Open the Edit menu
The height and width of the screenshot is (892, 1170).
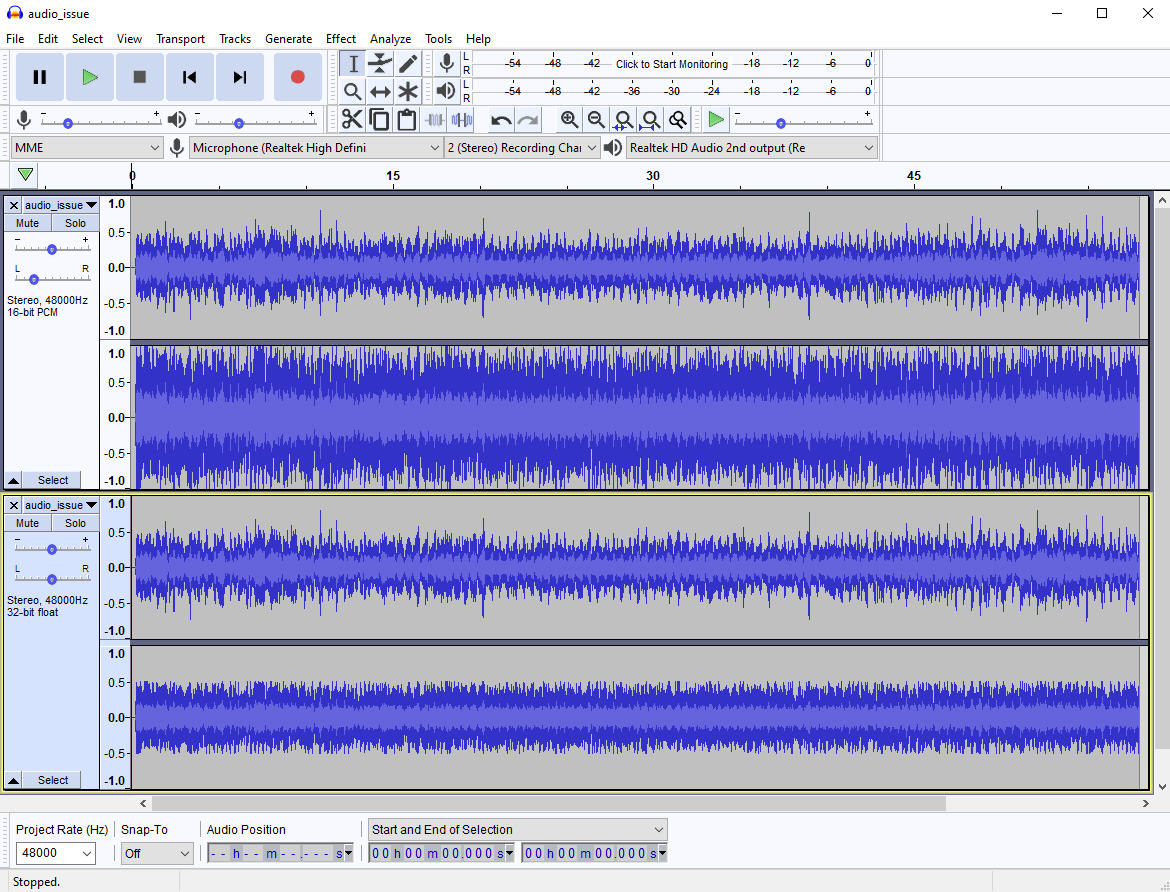[48, 39]
